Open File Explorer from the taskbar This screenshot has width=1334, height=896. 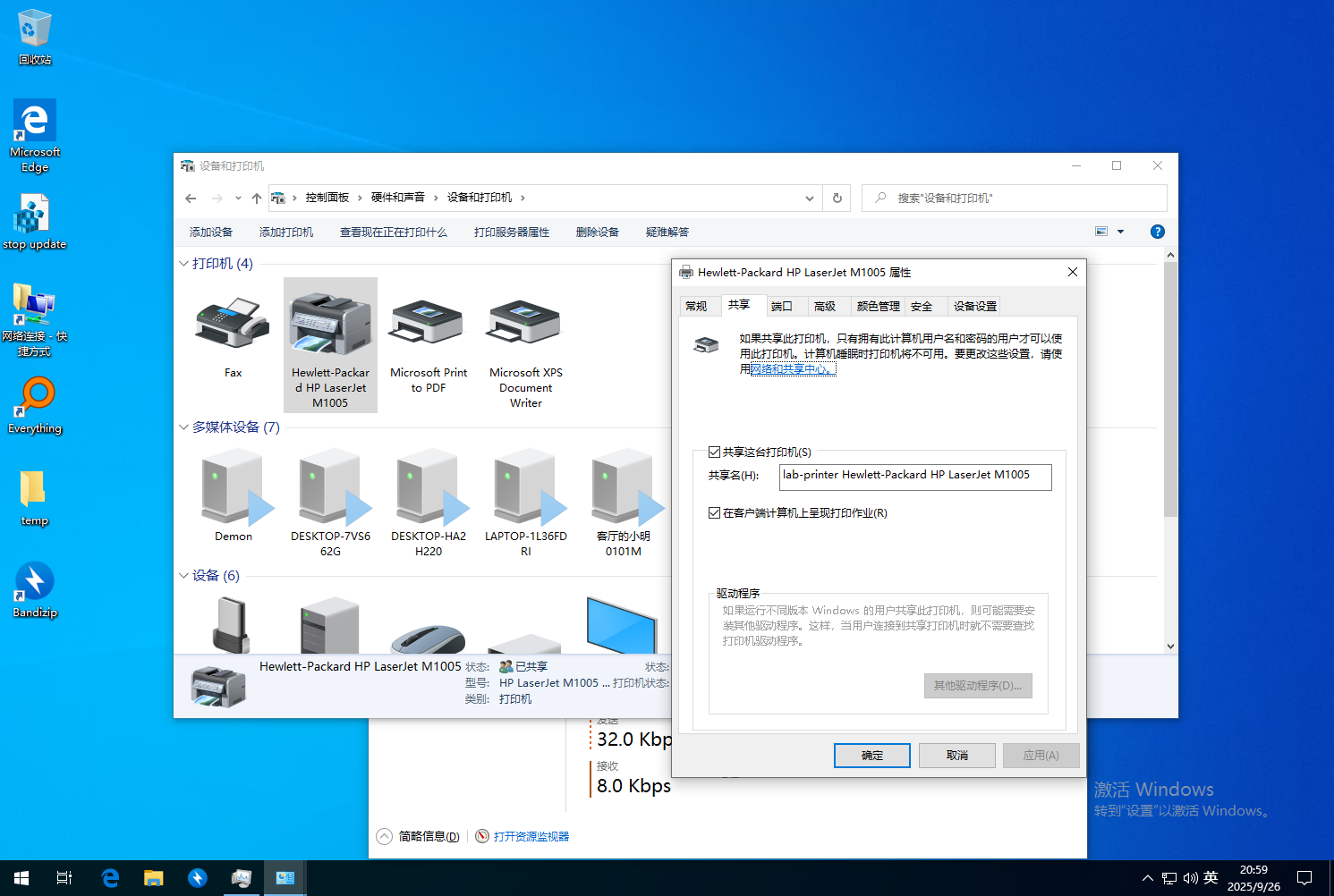tap(154, 878)
